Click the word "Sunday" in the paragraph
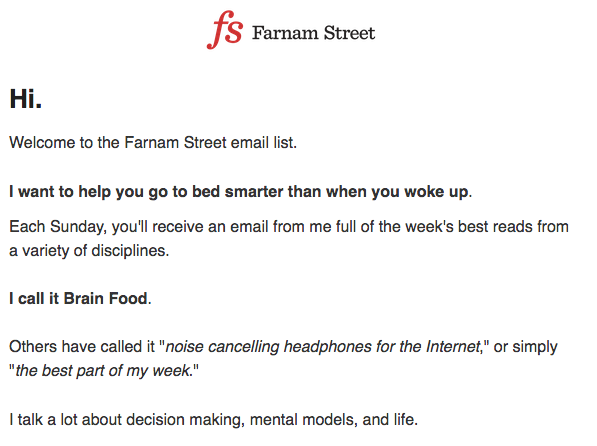The height and width of the screenshot is (446, 597). point(78,227)
